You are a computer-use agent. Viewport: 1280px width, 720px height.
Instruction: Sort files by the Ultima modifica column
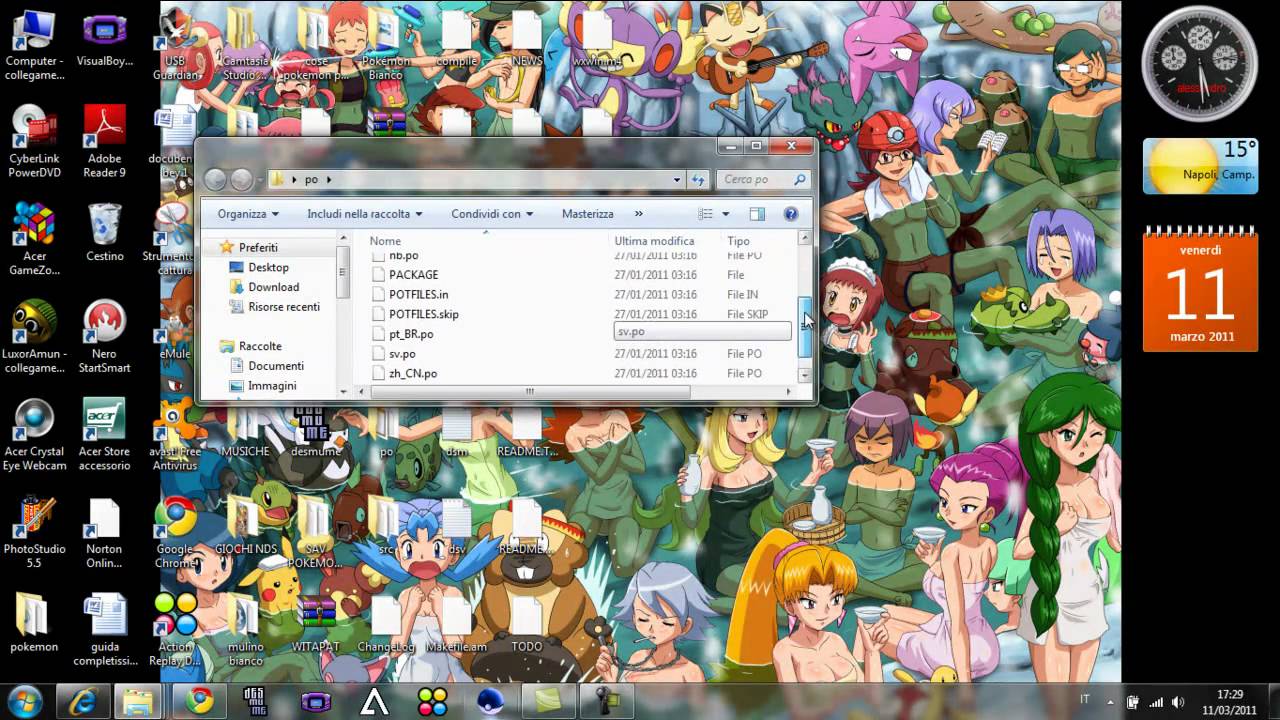[x=654, y=241]
